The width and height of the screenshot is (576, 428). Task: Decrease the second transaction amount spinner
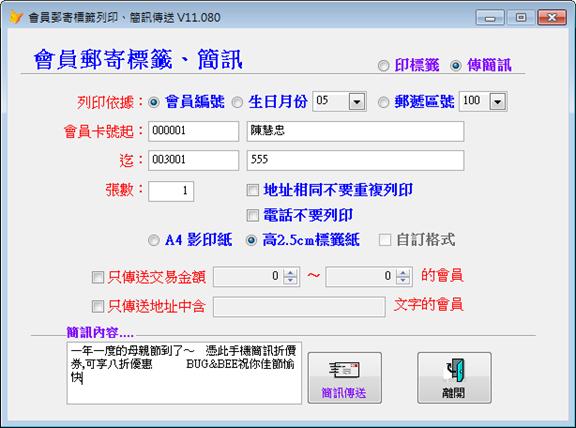pos(403,280)
